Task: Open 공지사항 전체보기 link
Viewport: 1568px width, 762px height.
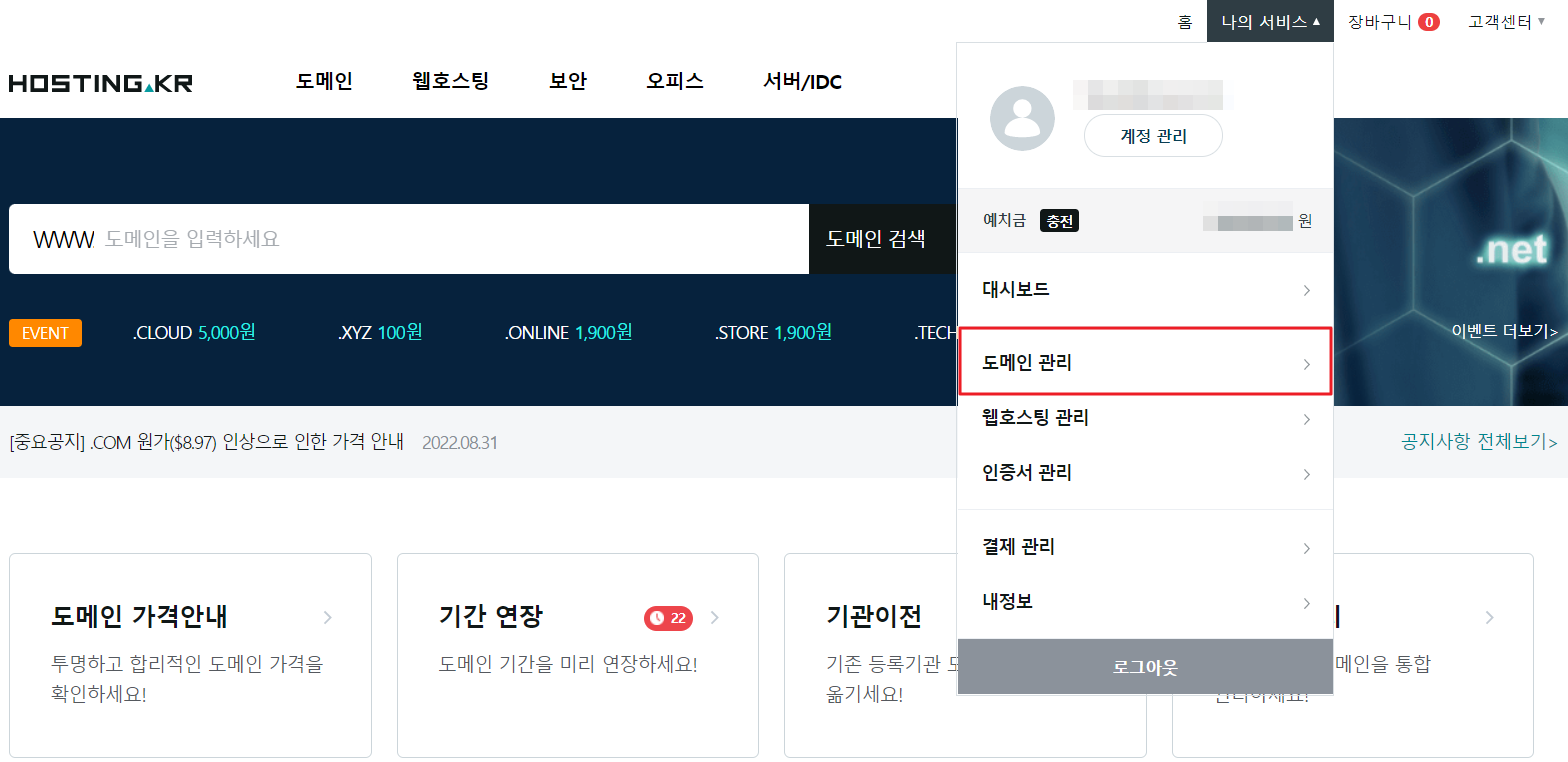Action: point(1479,442)
